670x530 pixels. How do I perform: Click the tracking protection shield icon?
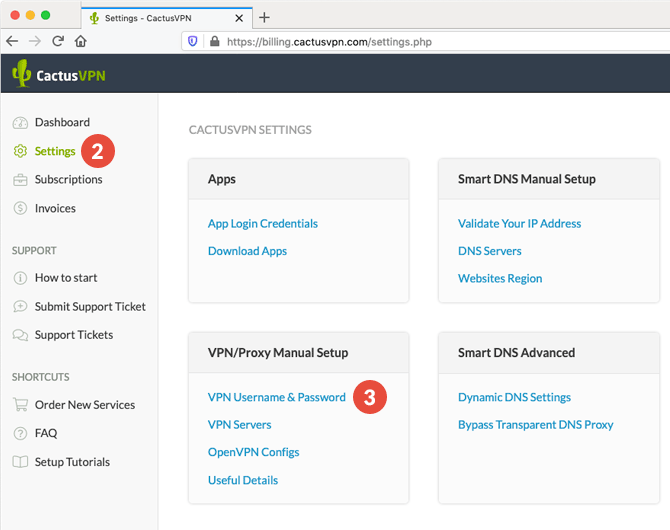(x=193, y=41)
